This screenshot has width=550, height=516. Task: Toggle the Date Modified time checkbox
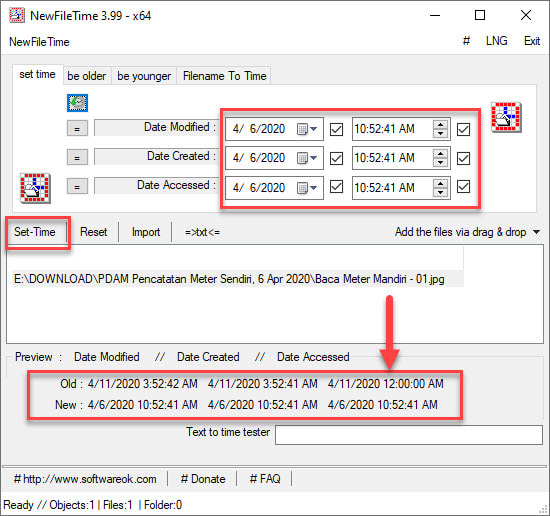[463, 129]
